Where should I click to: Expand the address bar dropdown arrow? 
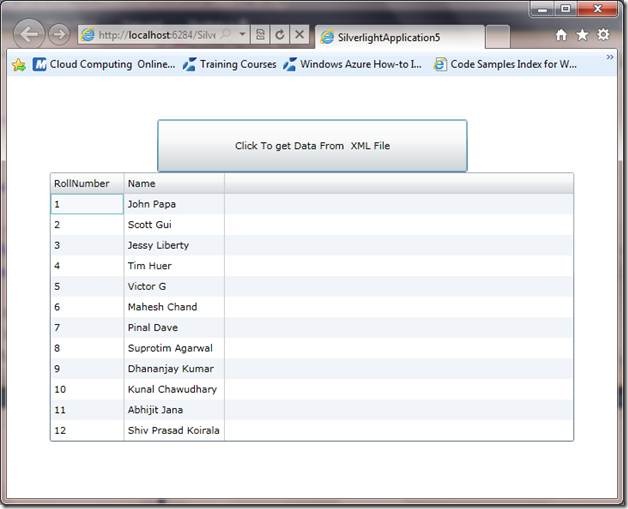coord(242,35)
